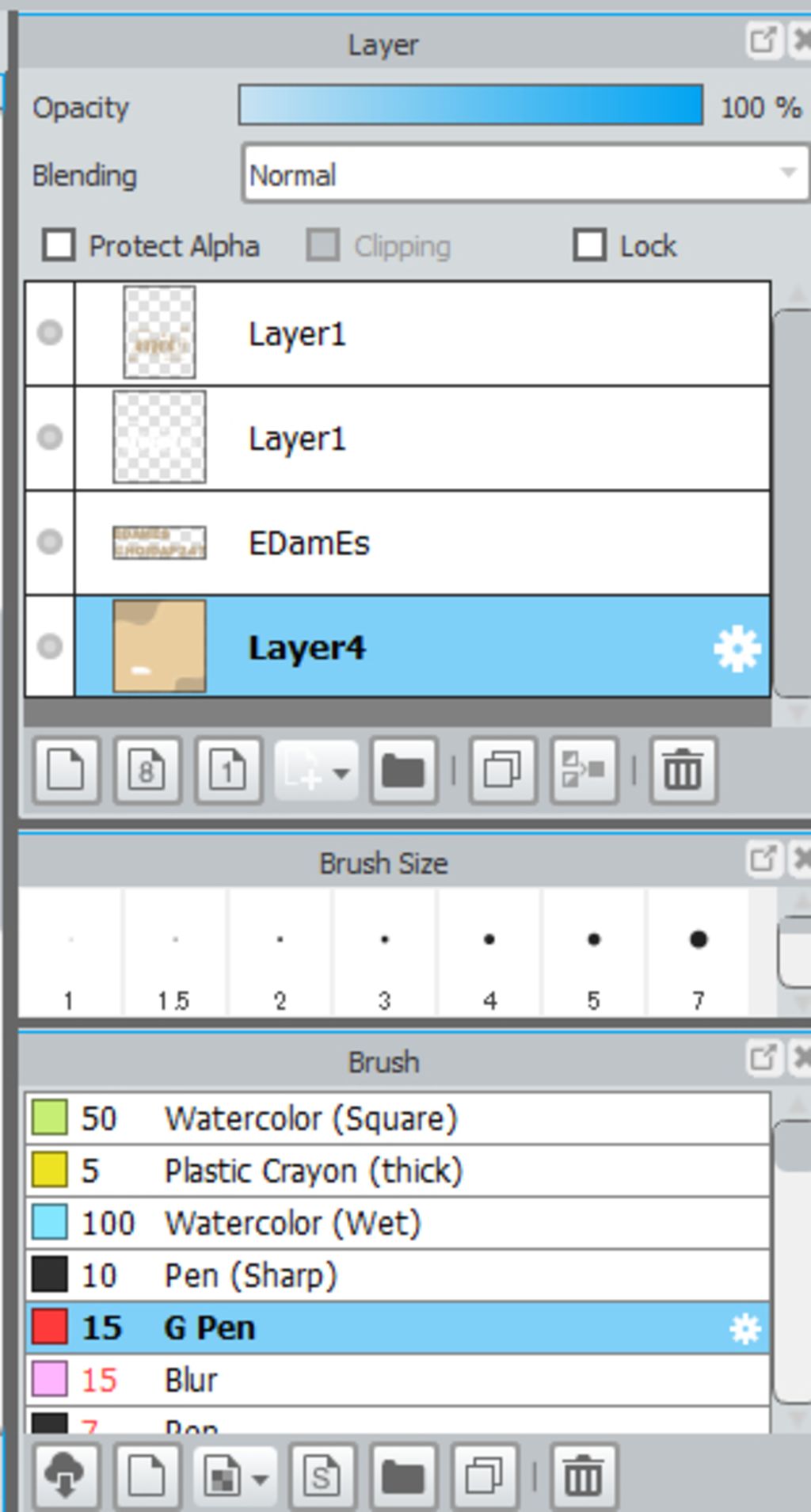Image resolution: width=811 pixels, height=1512 pixels.
Task: Select Watercolor (Wet) brush
Action: pos(291,1223)
